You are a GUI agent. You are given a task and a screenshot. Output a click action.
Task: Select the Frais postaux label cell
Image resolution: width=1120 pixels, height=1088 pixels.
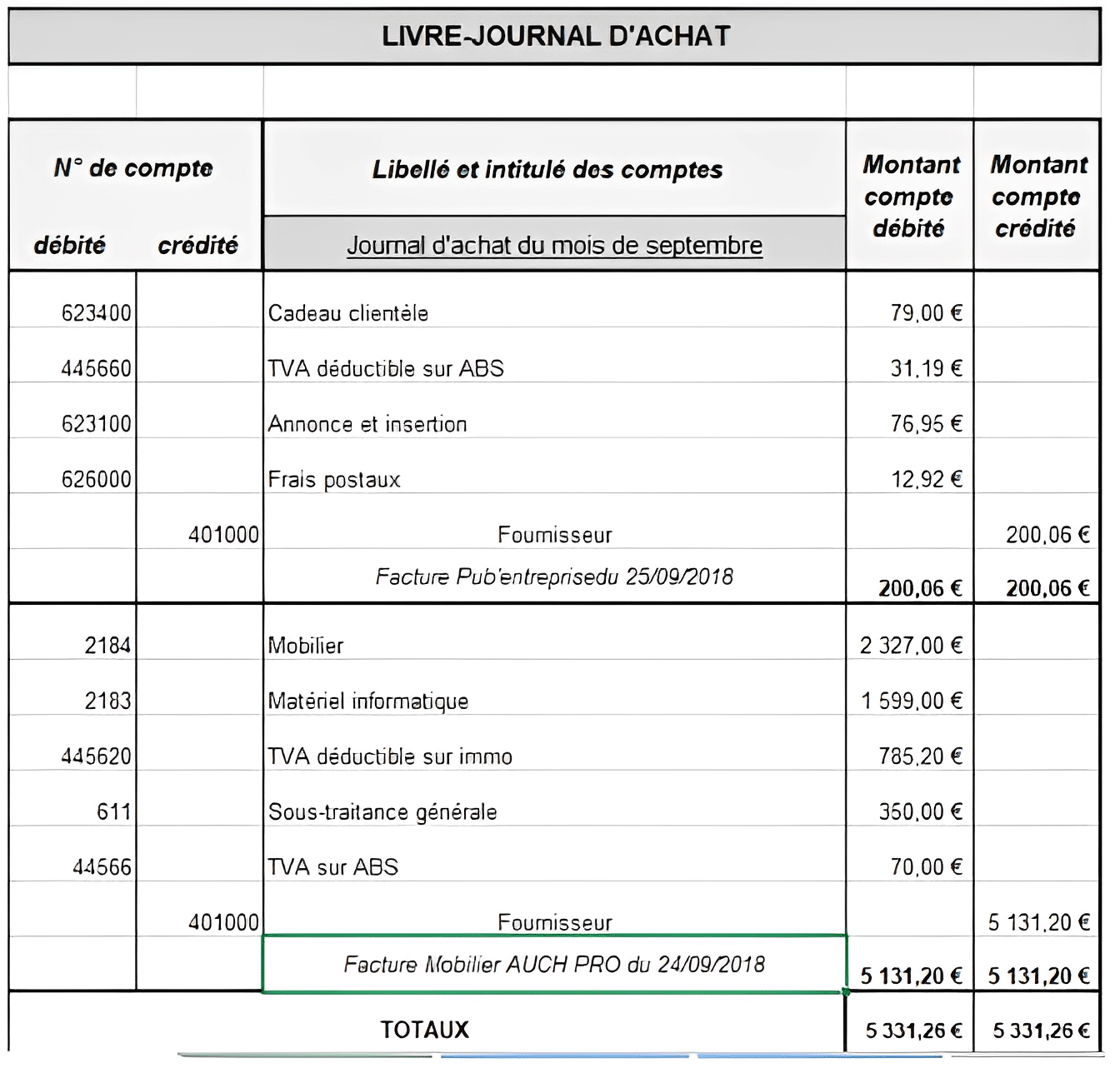coord(554,479)
